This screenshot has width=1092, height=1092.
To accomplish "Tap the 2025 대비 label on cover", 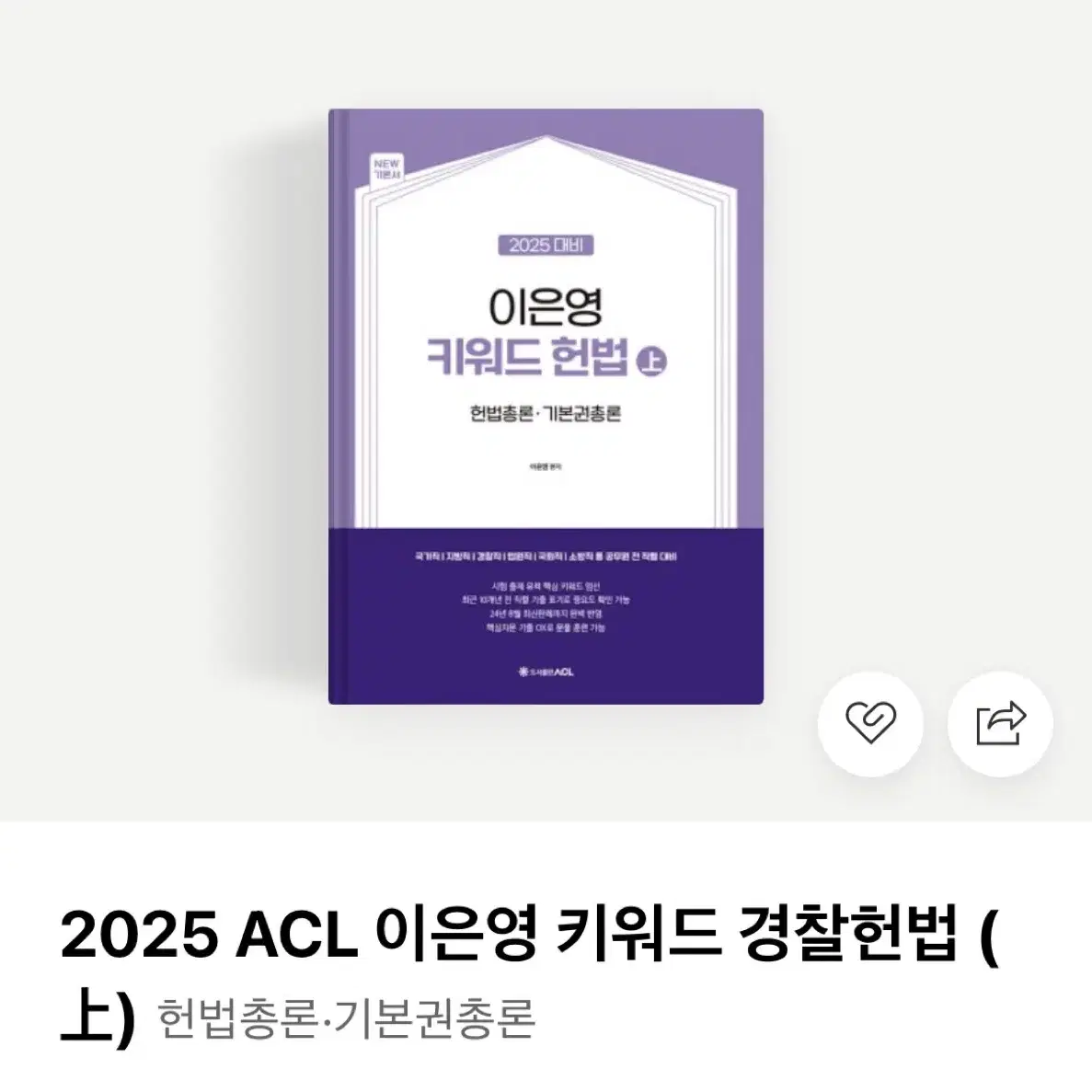I will point(546,246).
